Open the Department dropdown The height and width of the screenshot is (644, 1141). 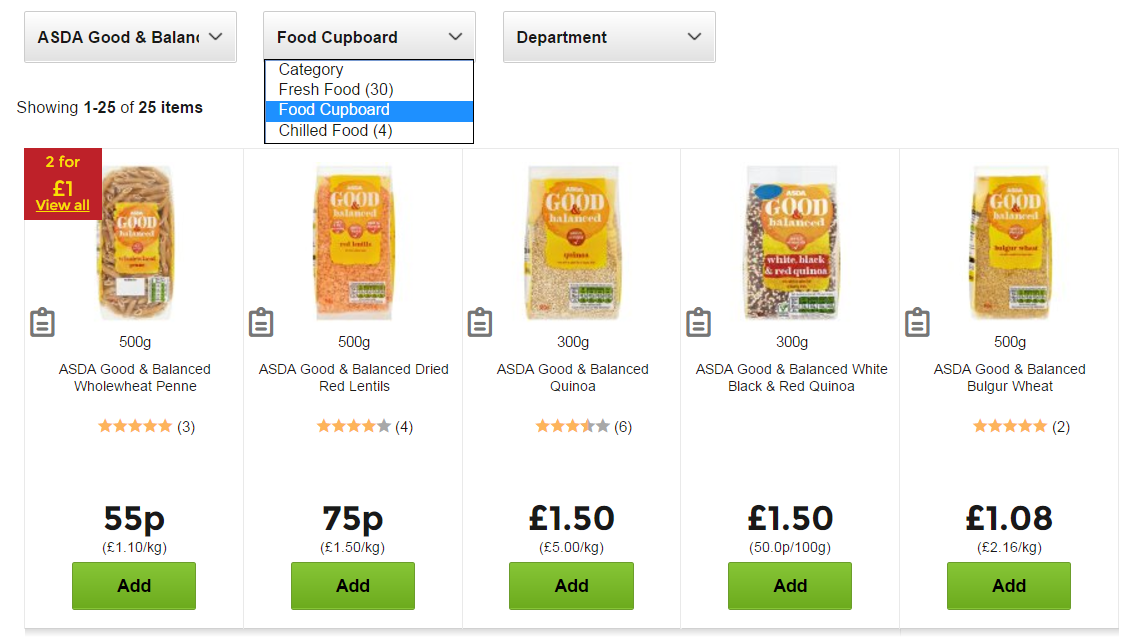click(608, 37)
